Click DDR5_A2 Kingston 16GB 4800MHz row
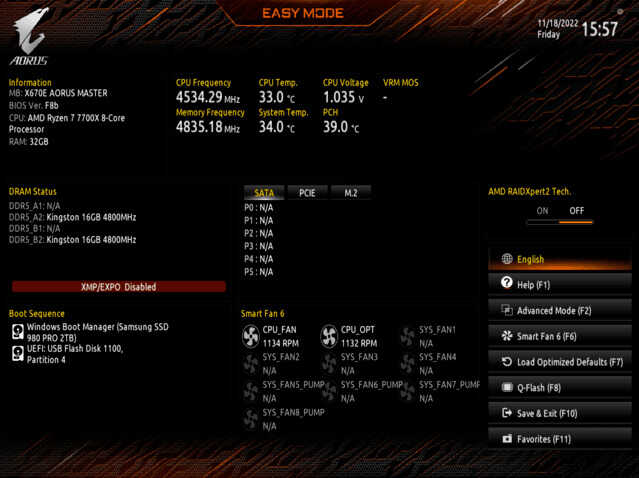This screenshot has height=478, width=639. 73,217
